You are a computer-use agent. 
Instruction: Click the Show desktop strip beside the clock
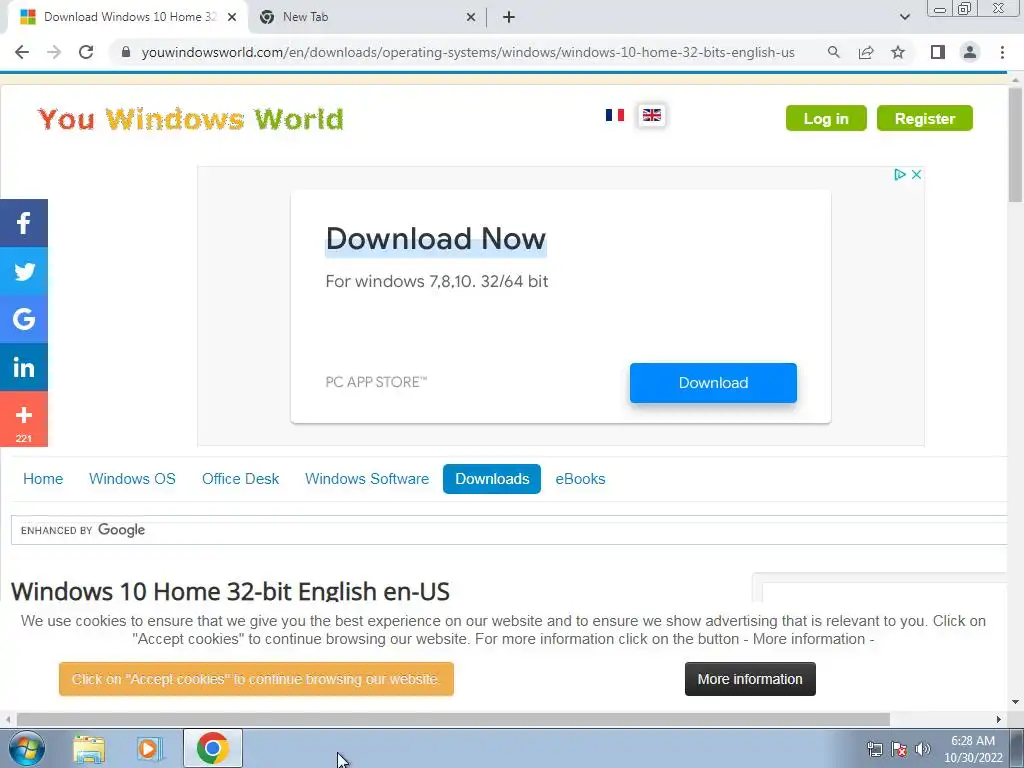click(x=1017, y=748)
